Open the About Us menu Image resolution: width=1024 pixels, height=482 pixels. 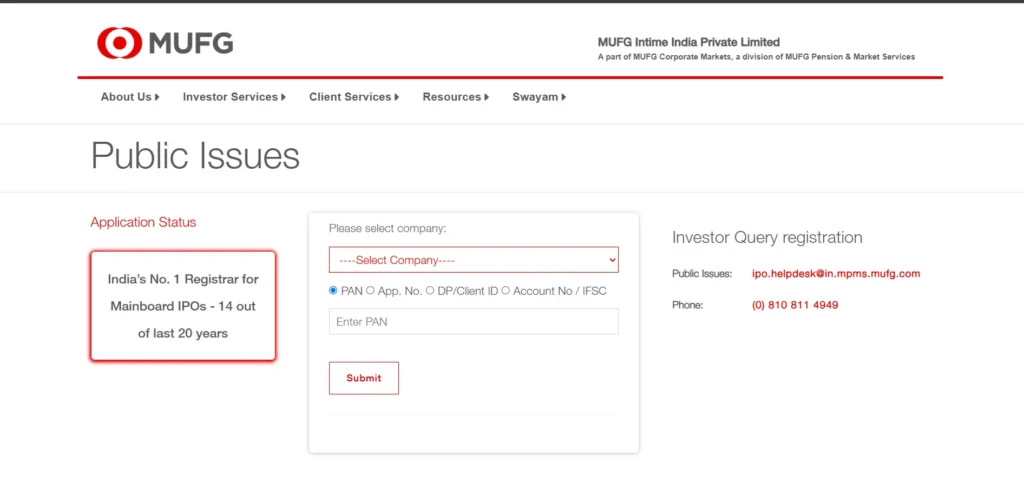(x=130, y=97)
